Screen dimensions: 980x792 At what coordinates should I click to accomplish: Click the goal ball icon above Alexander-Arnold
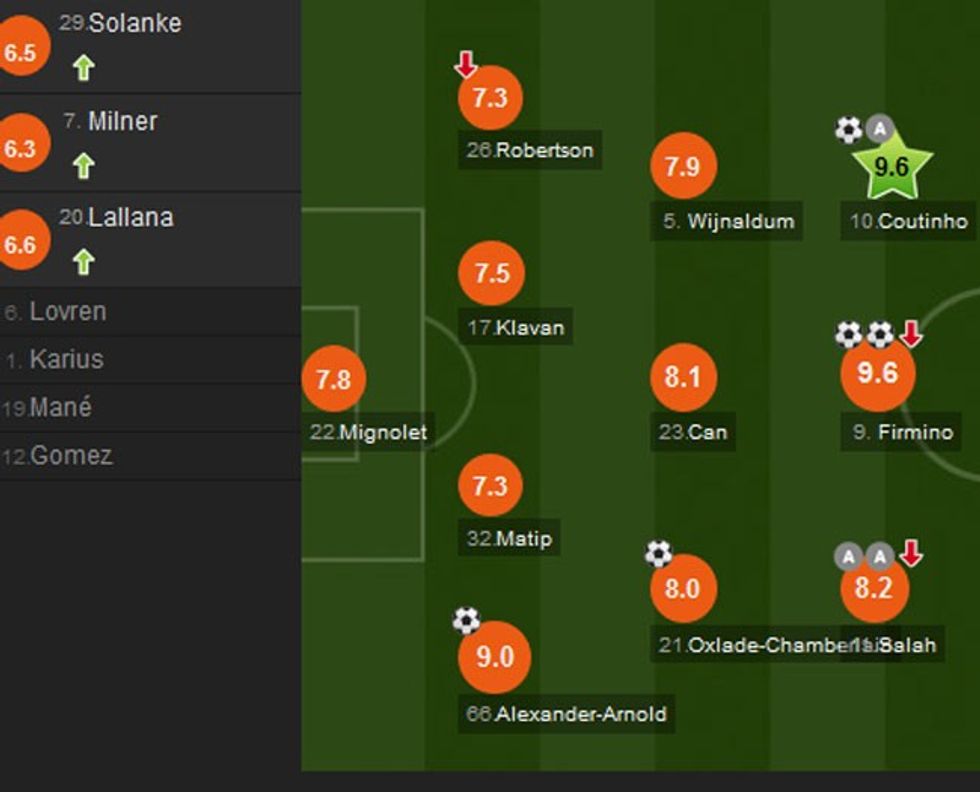pyautogui.click(x=466, y=620)
